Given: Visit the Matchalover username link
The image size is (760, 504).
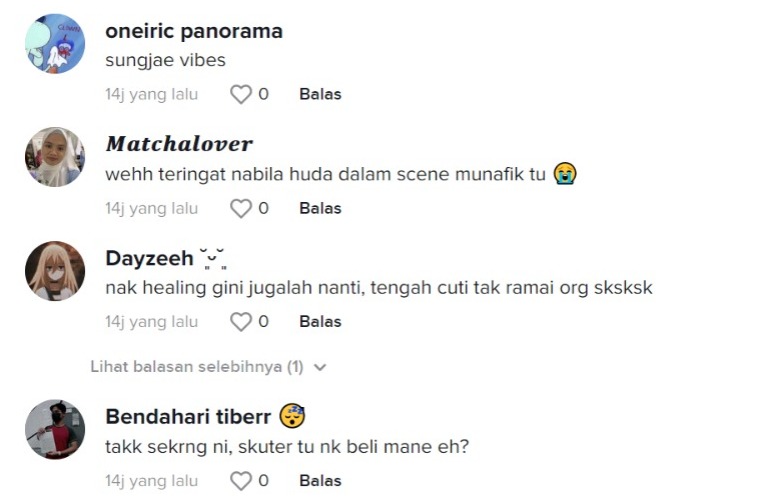Looking at the screenshot, I should 179,144.
